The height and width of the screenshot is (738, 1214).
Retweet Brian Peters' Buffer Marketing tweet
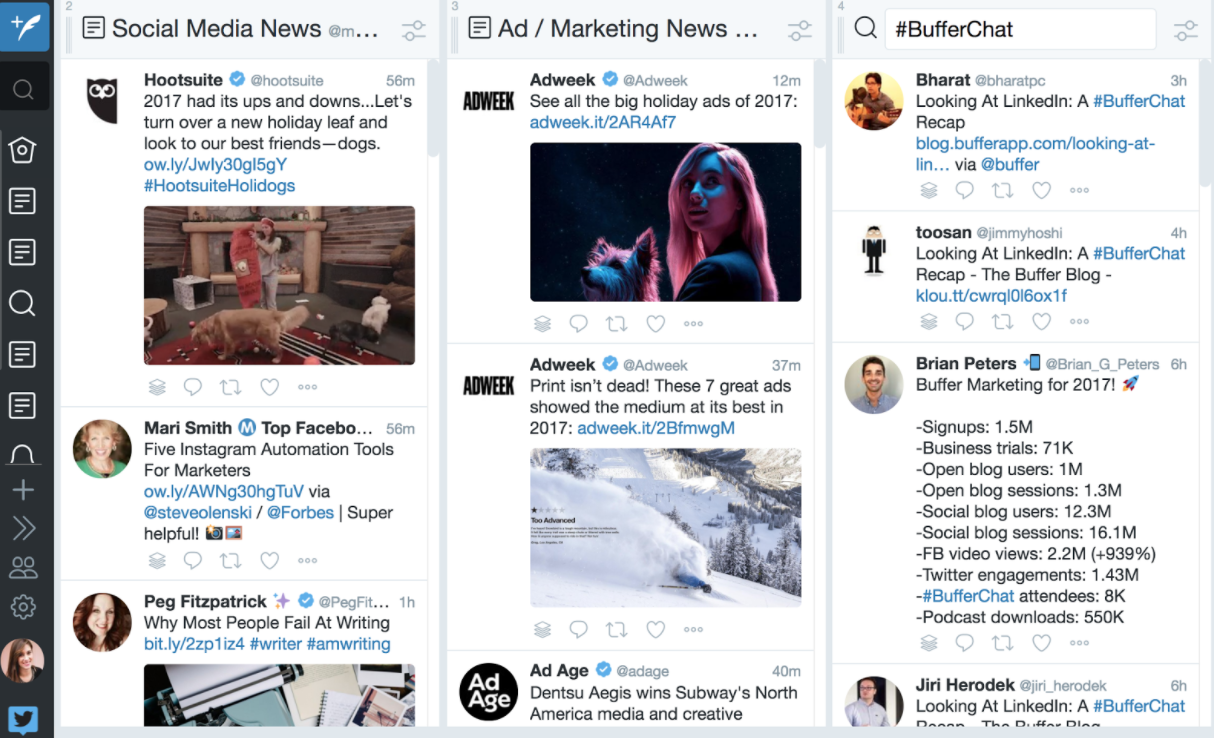(x=1003, y=642)
